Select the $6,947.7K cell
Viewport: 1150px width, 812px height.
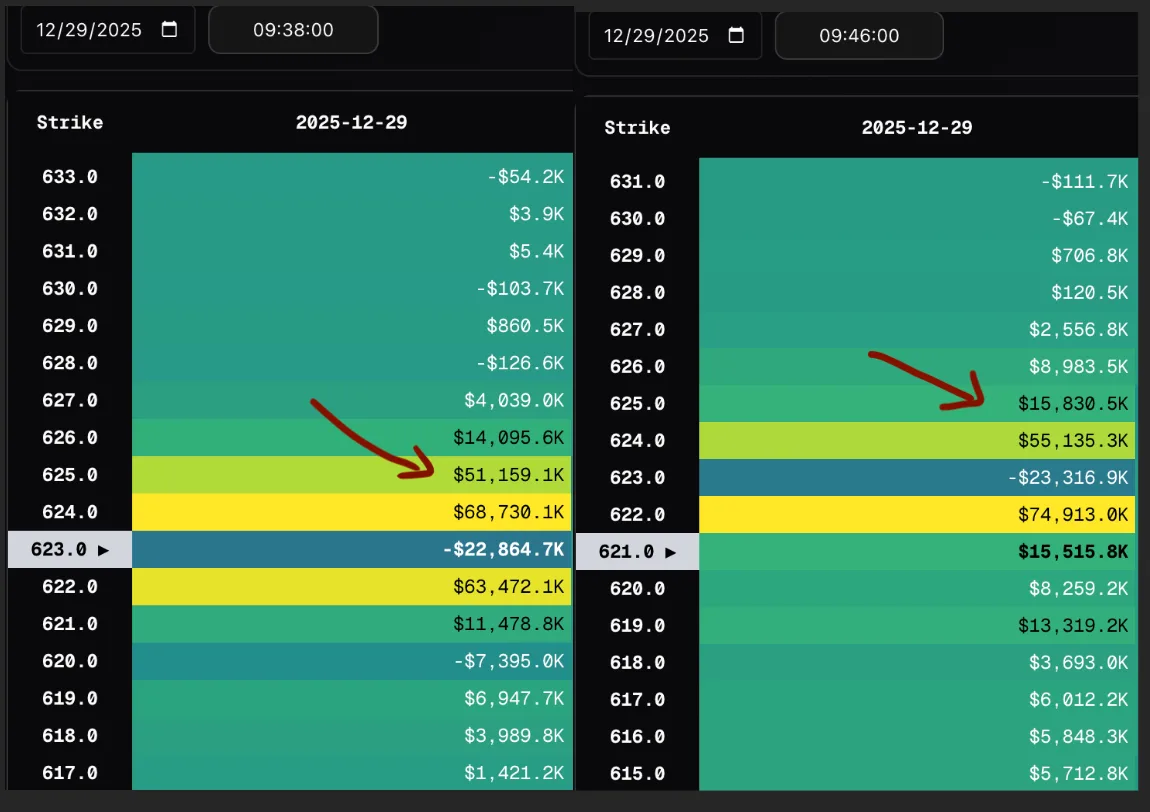point(352,699)
